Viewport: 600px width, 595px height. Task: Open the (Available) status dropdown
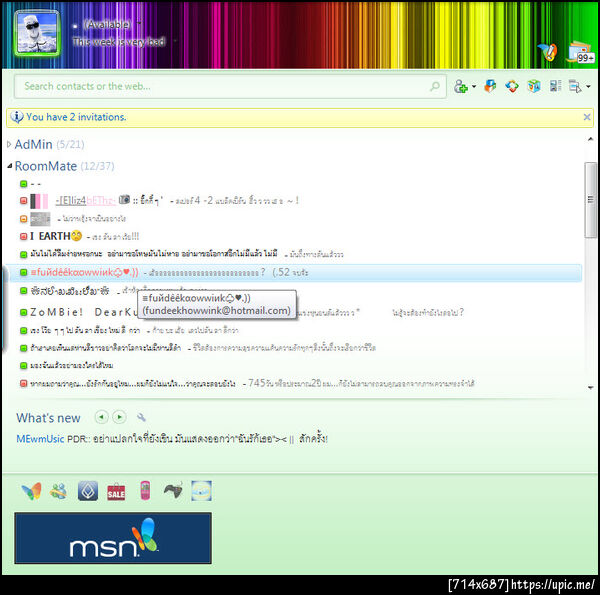click(x=108, y=24)
